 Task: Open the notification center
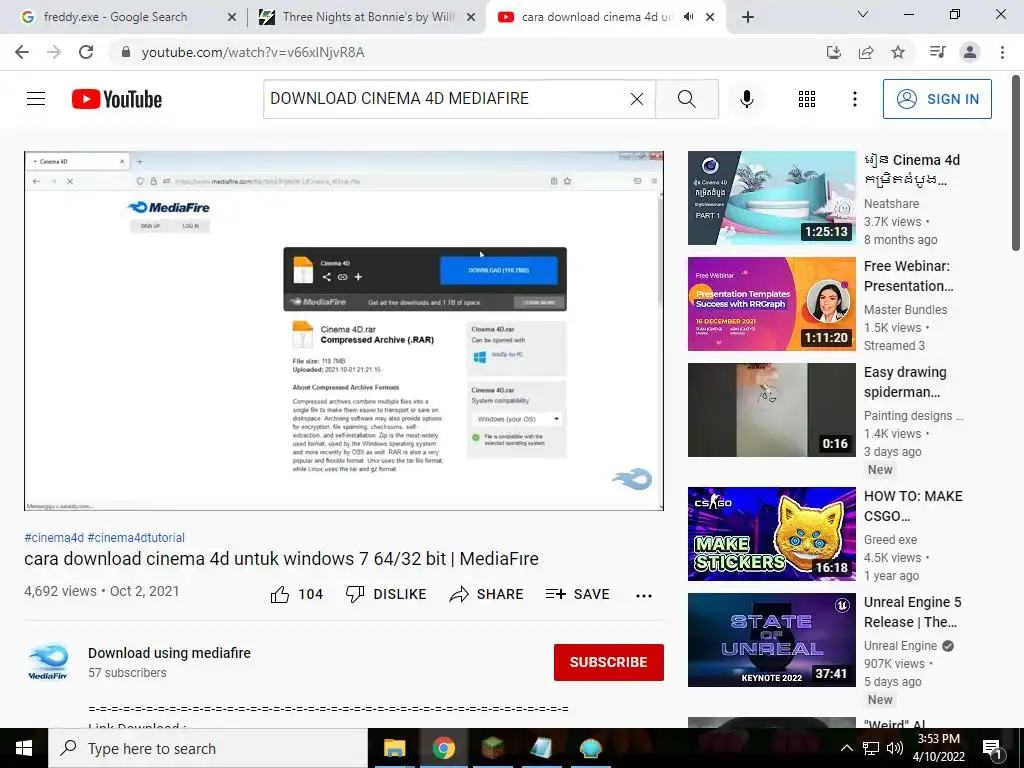[993, 748]
